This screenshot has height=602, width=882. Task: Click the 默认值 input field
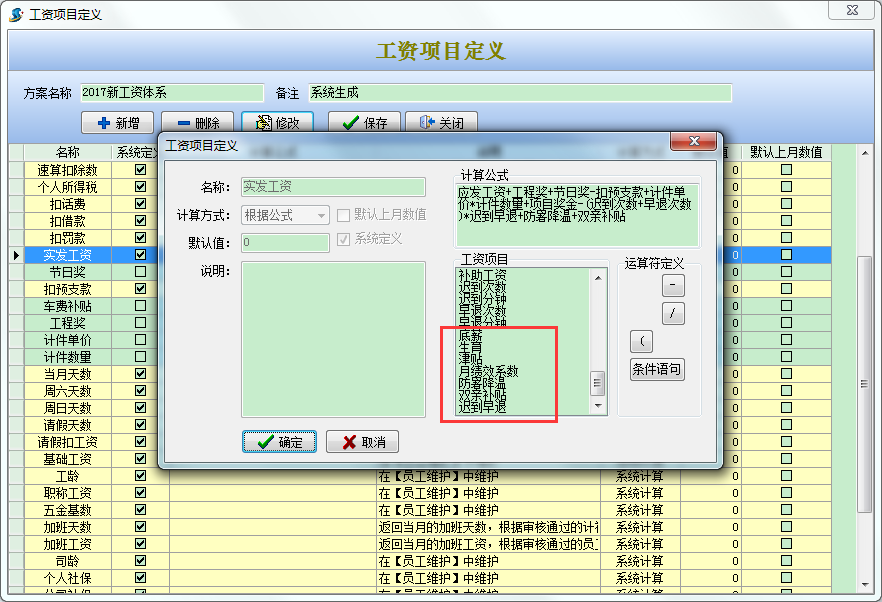point(285,242)
